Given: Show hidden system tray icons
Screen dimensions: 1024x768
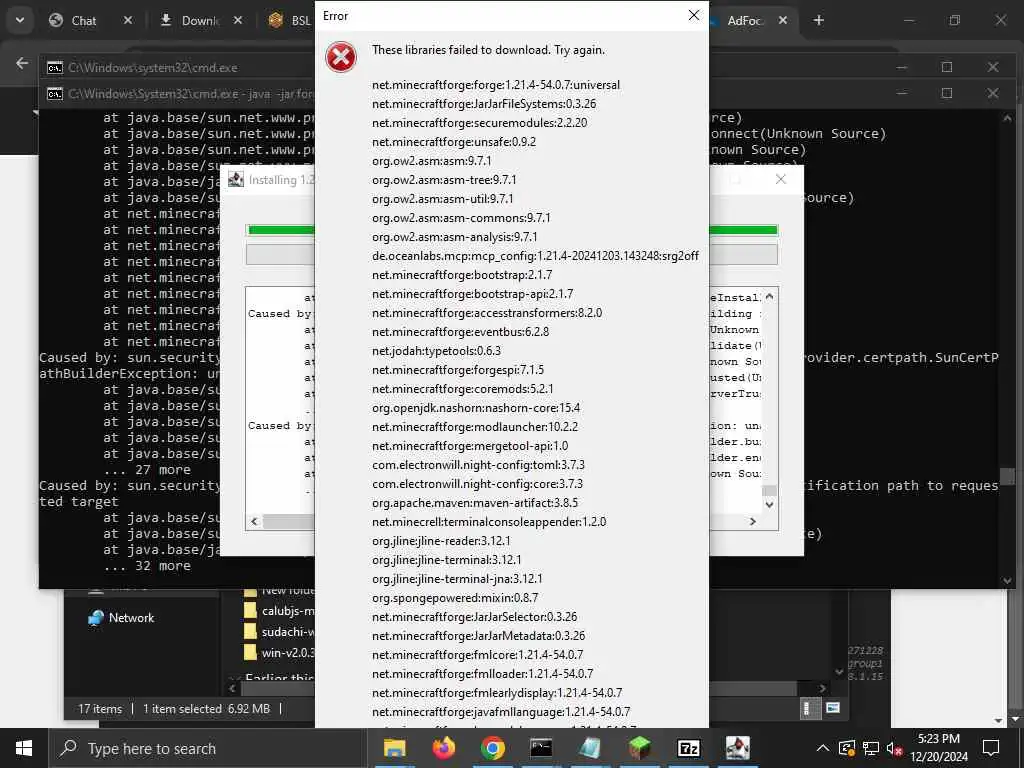Looking at the screenshot, I should [x=823, y=748].
